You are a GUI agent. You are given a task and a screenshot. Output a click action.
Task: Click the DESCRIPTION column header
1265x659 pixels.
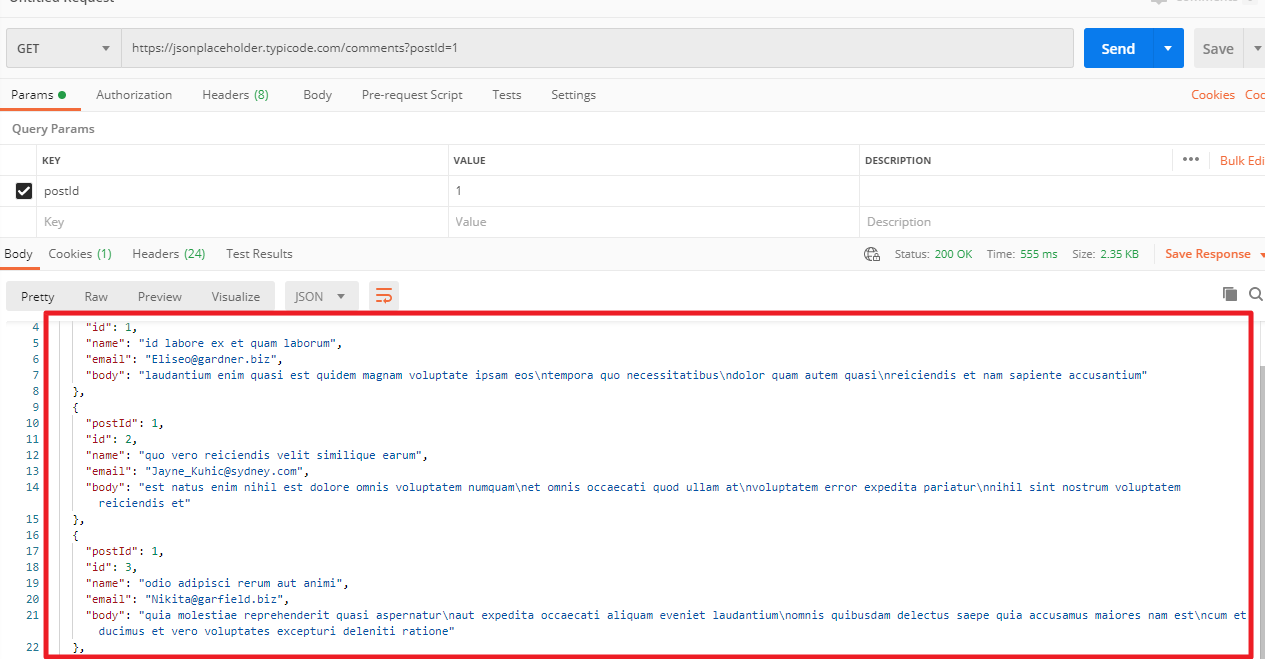pos(898,160)
